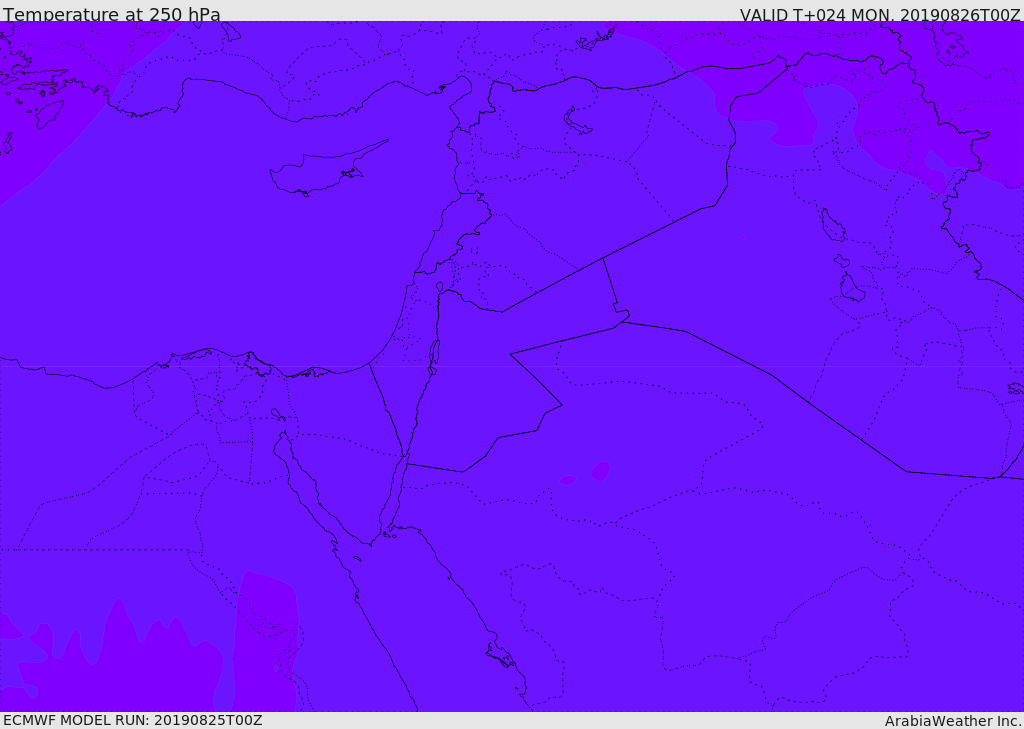Click the 'Temperature at 250 hPa' title
Image resolution: width=1024 pixels, height=729 pixels.
tap(112, 14)
